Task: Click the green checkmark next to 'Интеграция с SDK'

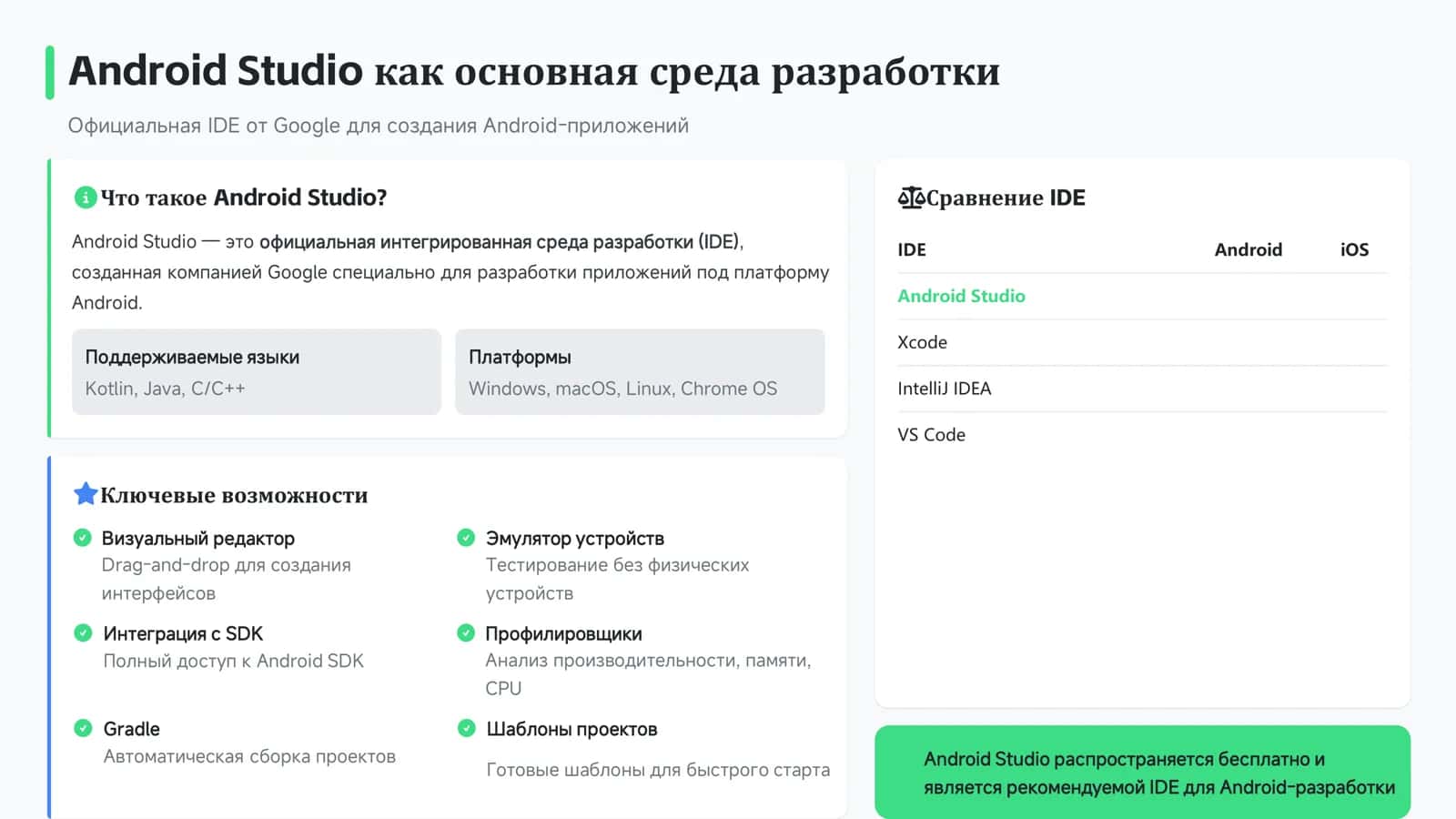Action: coord(83,632)
